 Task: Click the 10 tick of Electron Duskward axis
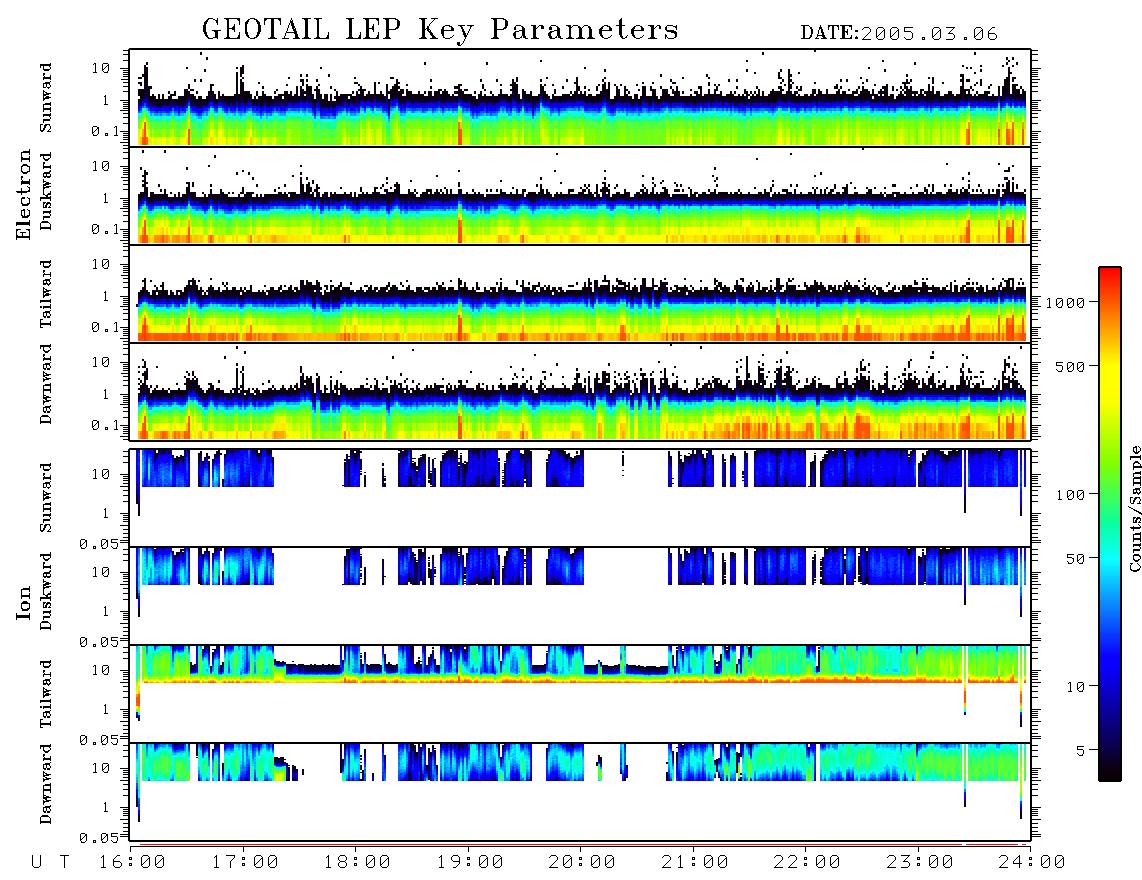pos(101,166)
